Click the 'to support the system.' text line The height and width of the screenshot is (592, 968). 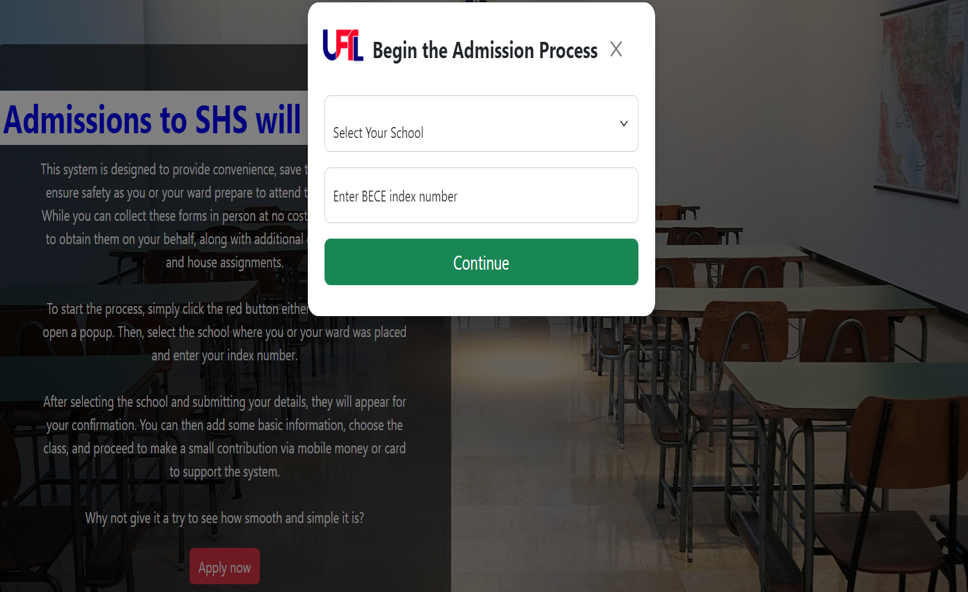(x=224, y=472)
